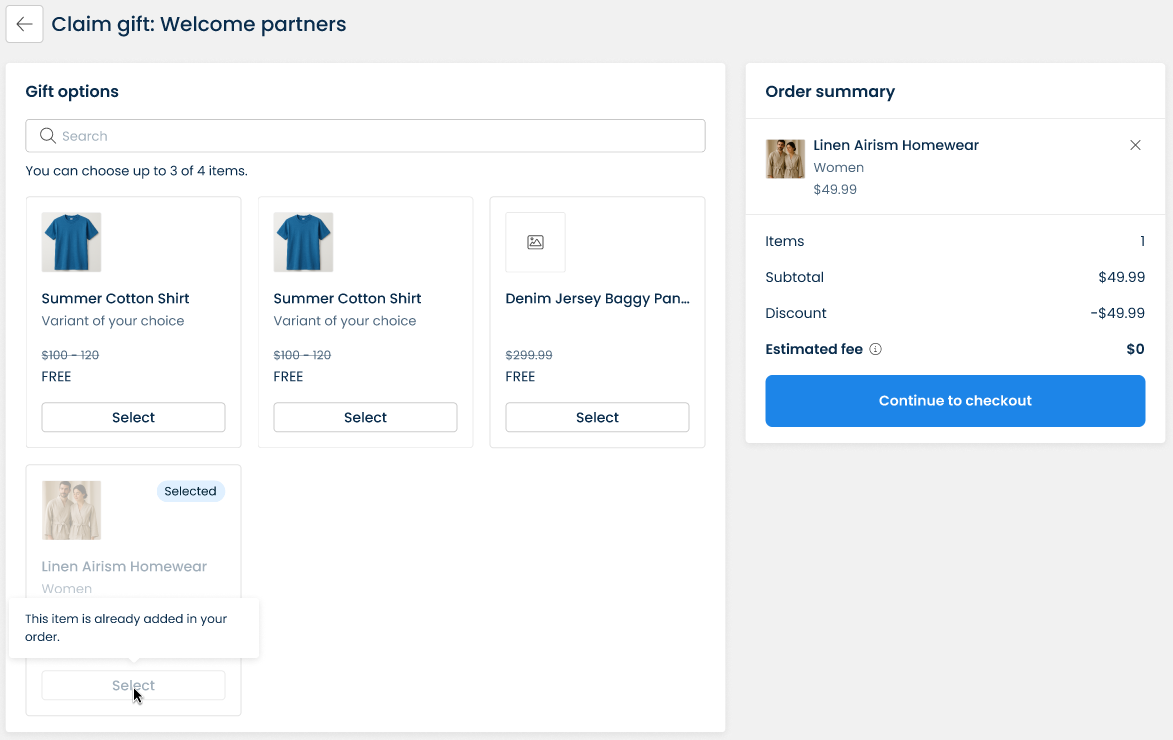The image size is (1173, 740).
Task: Choose Select for Denim Jersey Baggy Pants
Action: click(597, 417)
